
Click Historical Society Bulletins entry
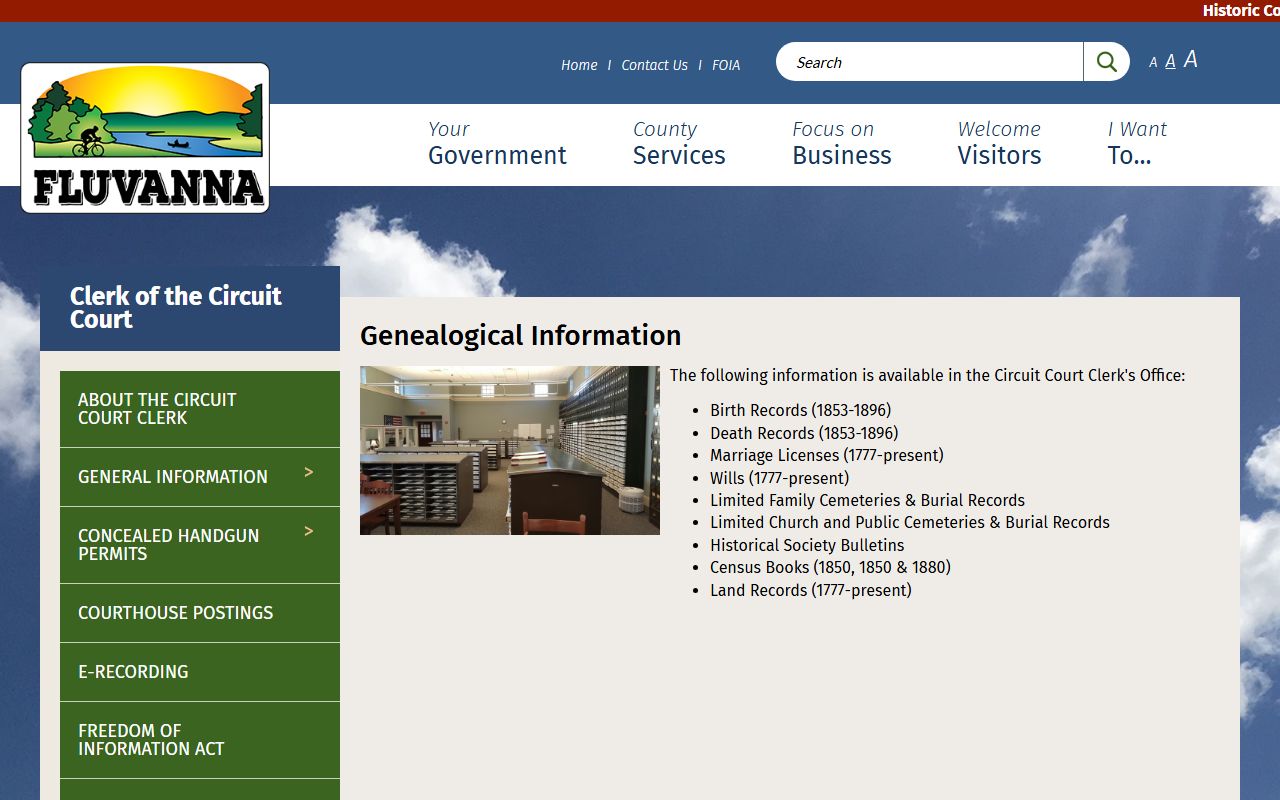(807, 545)
